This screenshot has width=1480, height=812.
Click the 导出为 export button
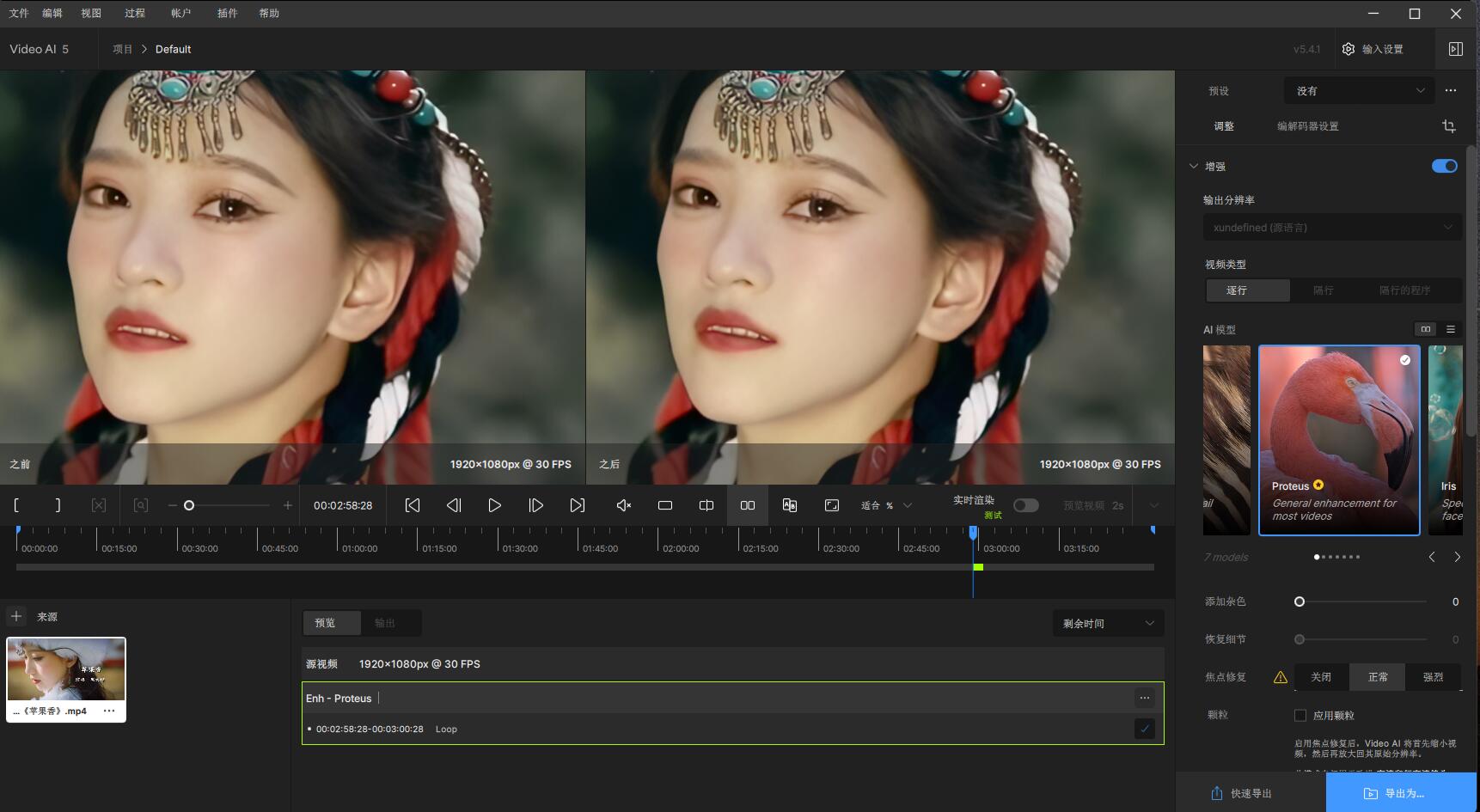1401,792
